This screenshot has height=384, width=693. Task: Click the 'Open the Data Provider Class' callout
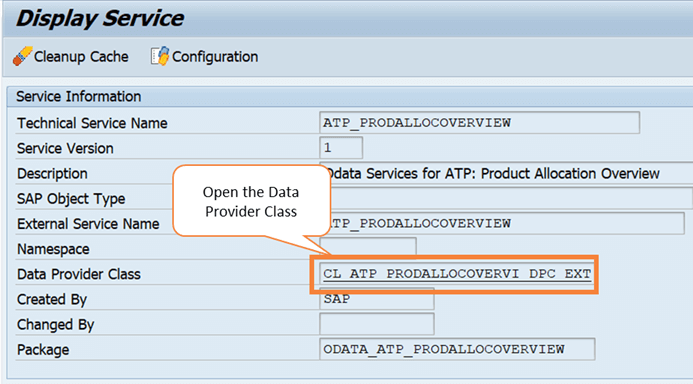(251, 202)
